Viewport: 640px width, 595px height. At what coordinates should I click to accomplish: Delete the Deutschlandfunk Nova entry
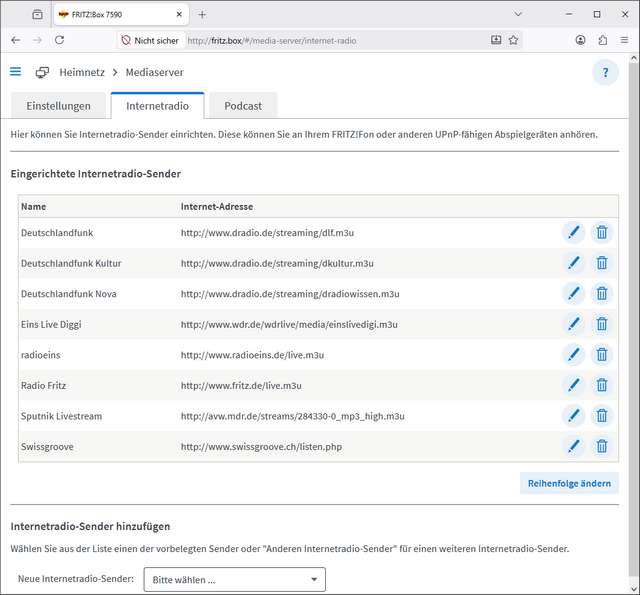tap(602, 293)
